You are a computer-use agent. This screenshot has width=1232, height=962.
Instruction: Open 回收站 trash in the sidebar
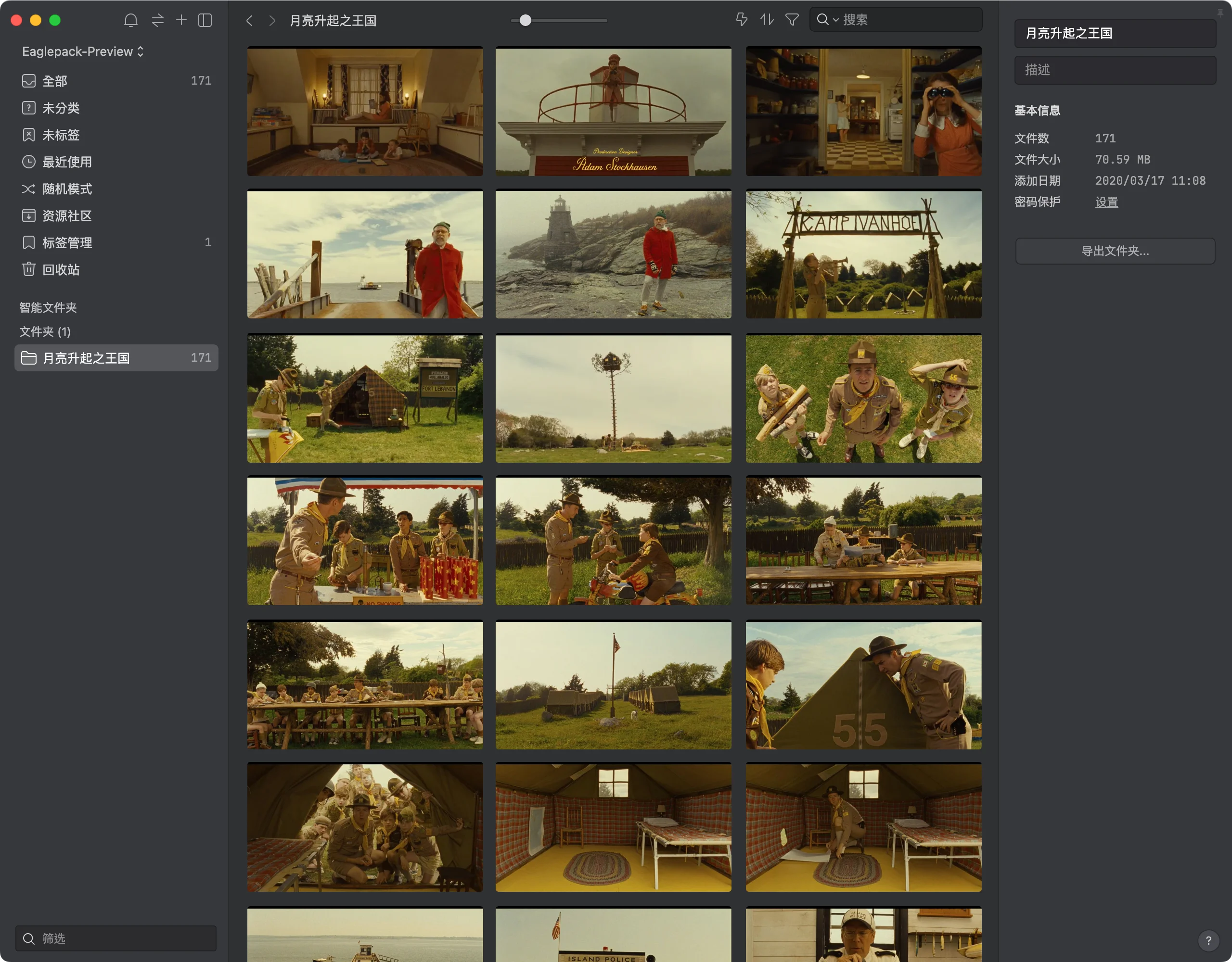click(116, 269)
